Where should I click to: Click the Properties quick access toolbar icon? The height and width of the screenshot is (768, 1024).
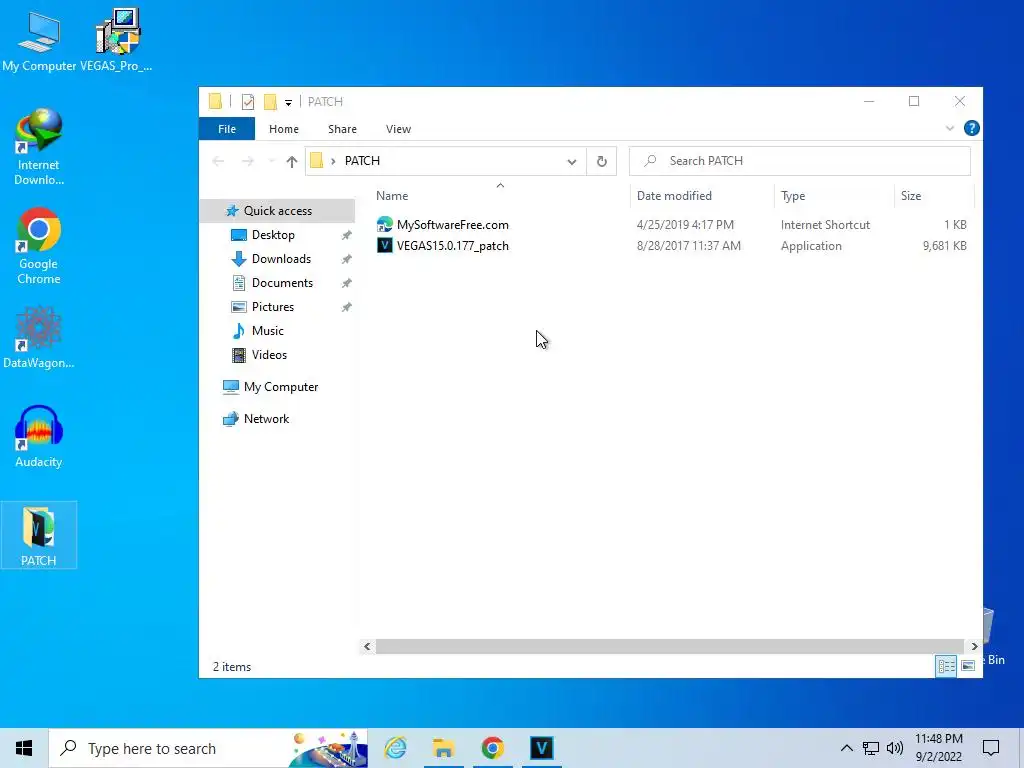point(248,101)
